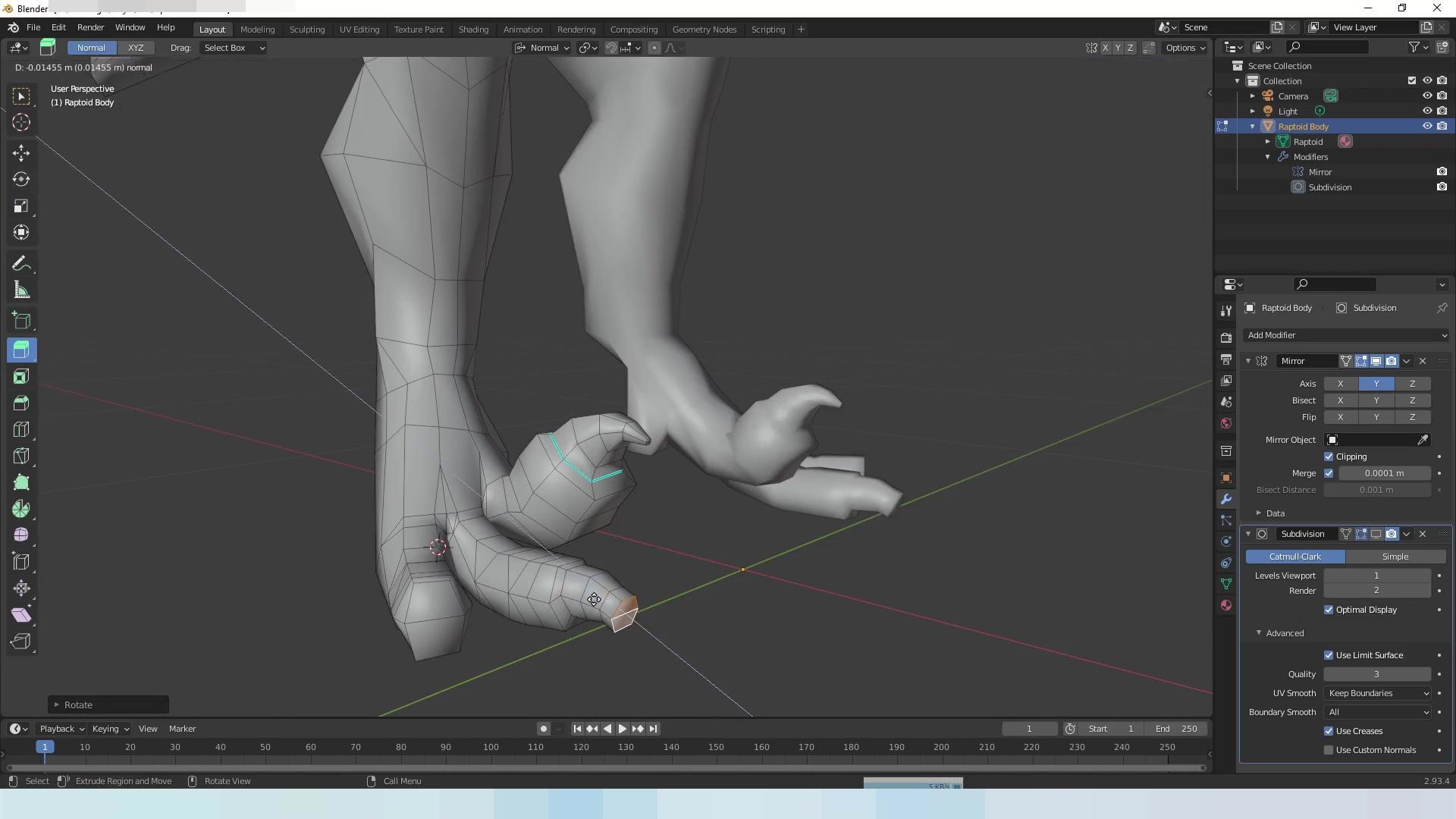Viewport: 1456px width, 819px height.
Task: Select the Scale tool icon
Action: [x=21, y=206]
